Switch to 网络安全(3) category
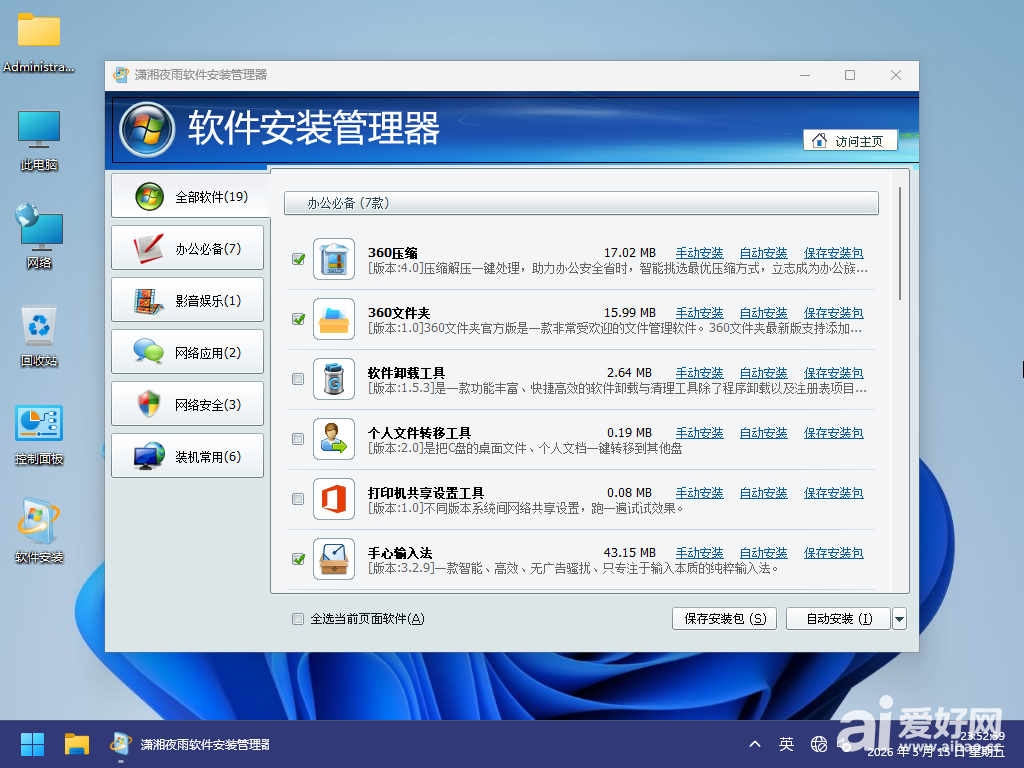 click(x=187, y=405)
